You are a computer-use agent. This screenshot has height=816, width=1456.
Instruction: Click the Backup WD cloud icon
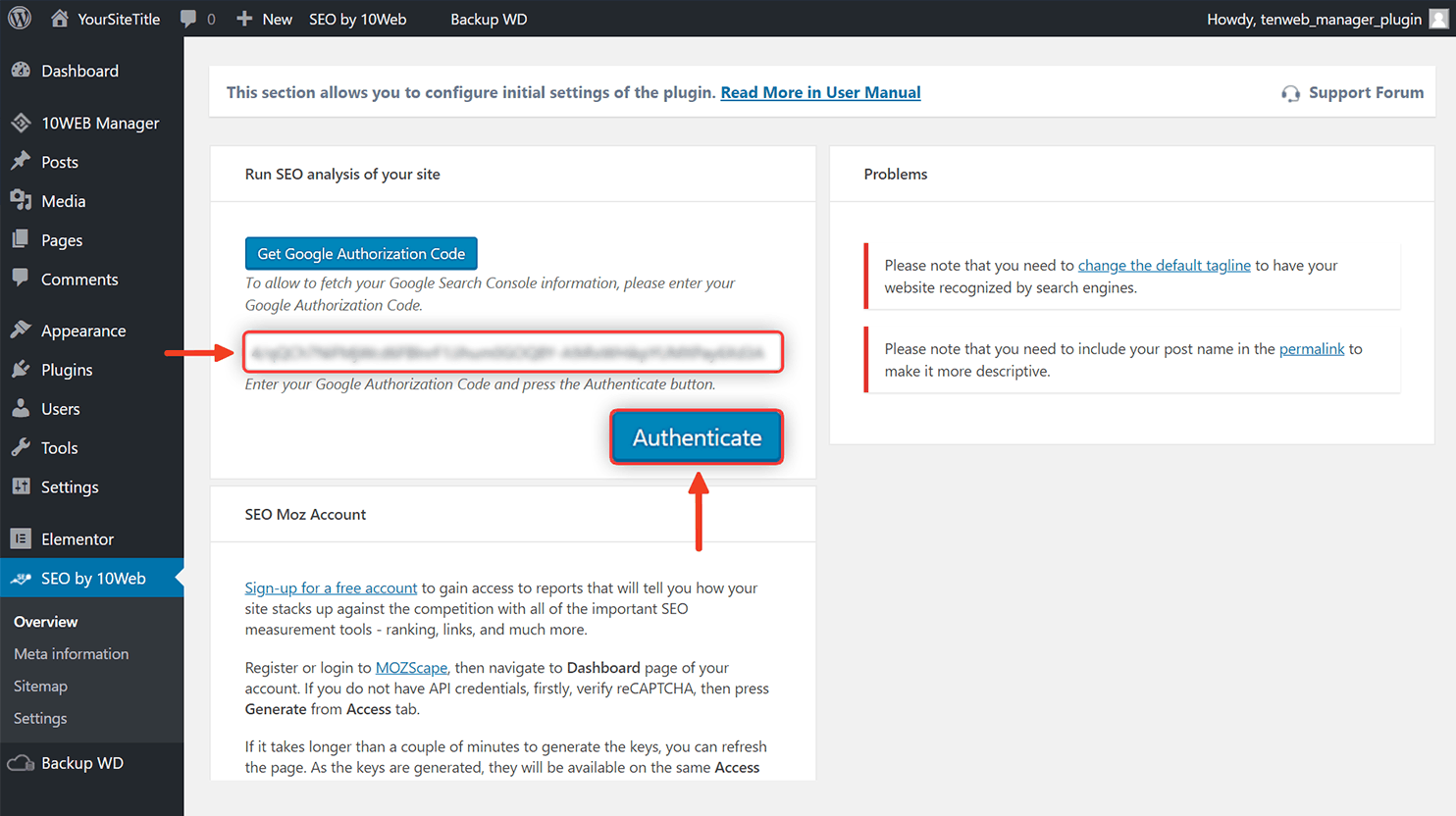(x=21, y=763)
